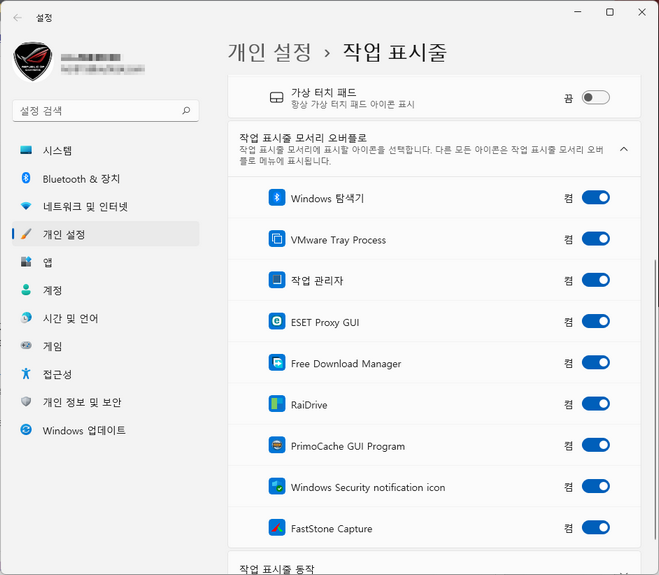The width and height of the screenshot is (659, 575).
Task: Turn off the 작업 관리자 toggle
Action: click(x=596, y=280)
